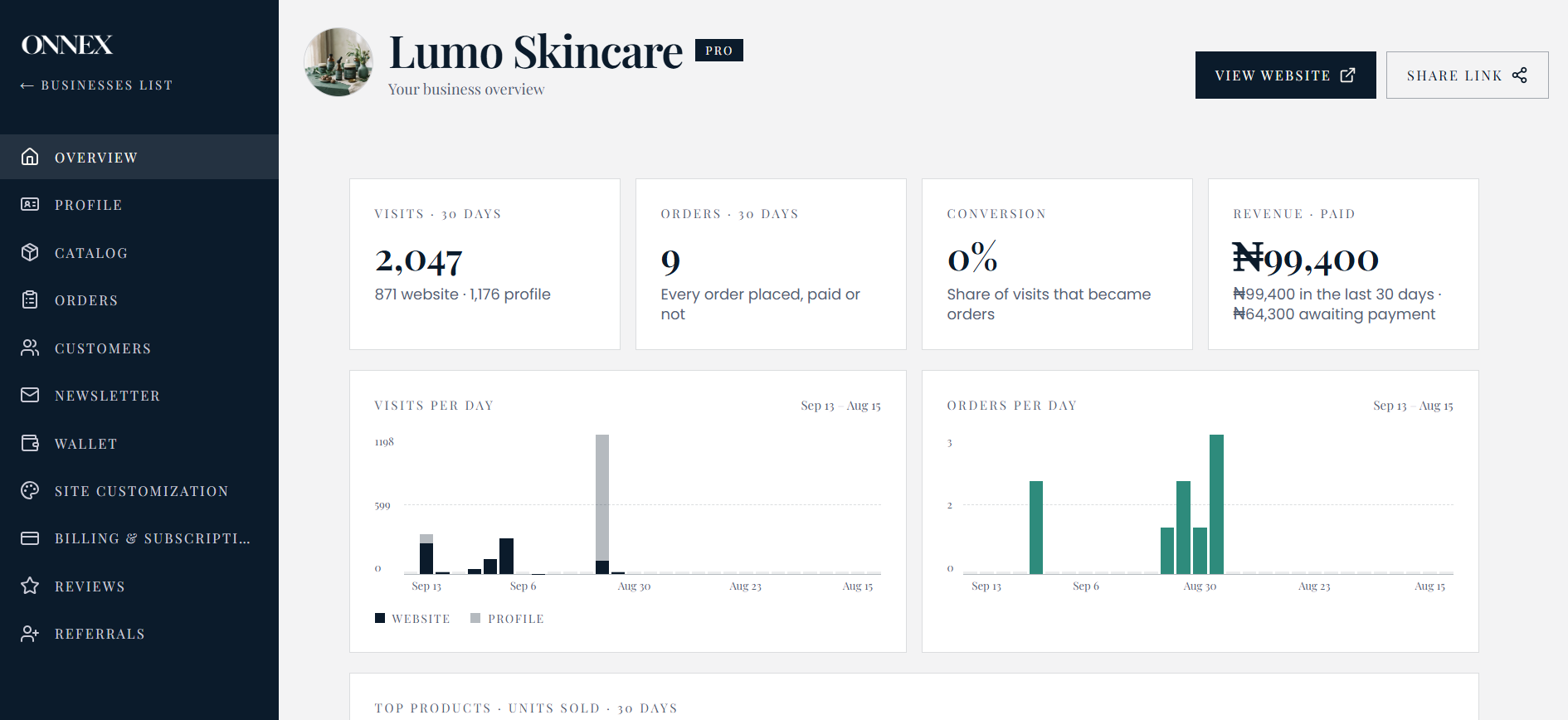
Task: Click the Visits chart date range Sep 13 – Aug 15
Action: click(x=841, y=406)
